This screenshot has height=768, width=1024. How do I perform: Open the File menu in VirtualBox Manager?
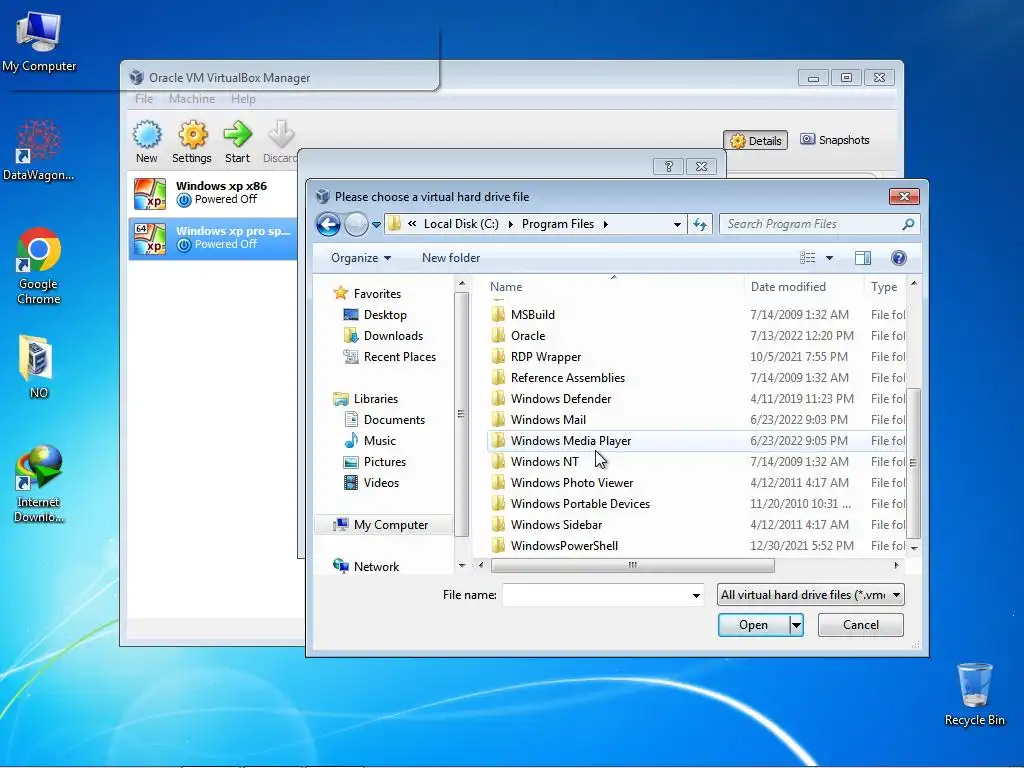click(x=144, y=99)
